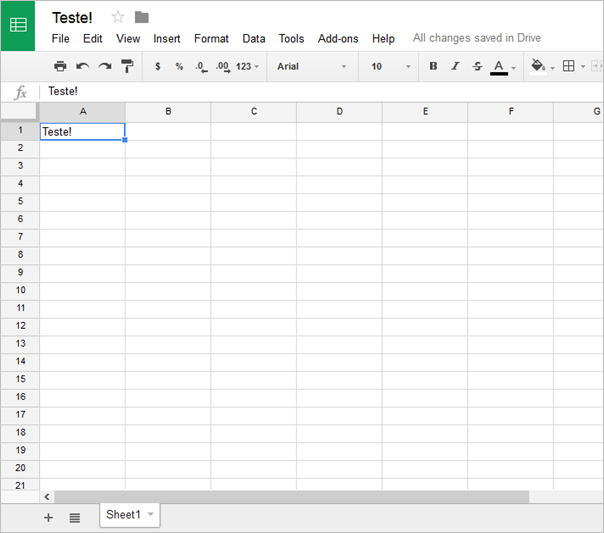Undo the last action

[x=82, y=66]
